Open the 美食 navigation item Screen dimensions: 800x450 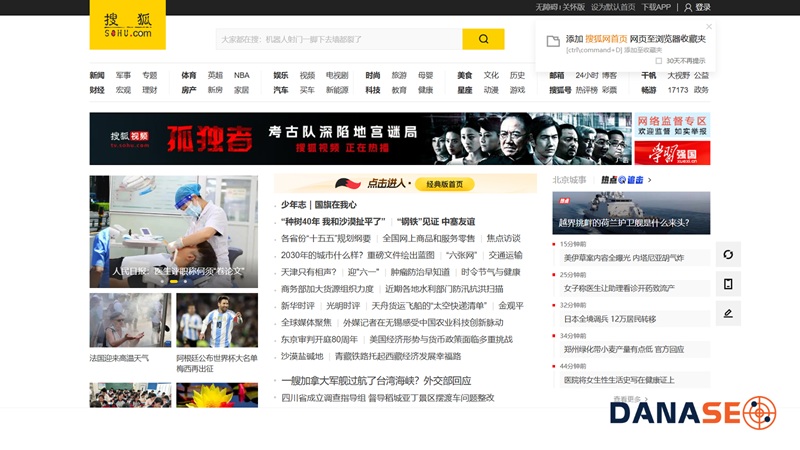pos(464,75)
